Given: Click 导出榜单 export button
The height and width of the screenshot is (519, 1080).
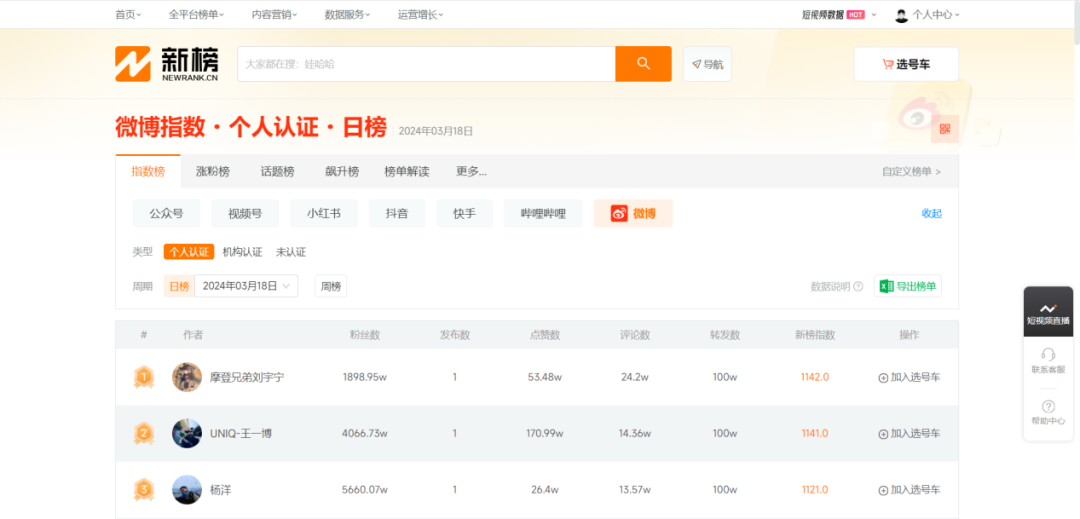Looking at the screenshot, I should pos(908,286).
